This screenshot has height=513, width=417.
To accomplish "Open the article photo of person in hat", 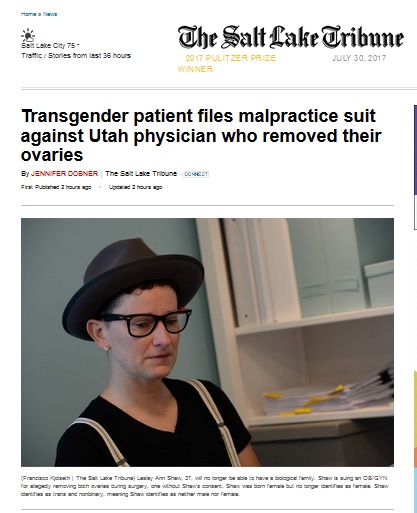I will pos(207,342).
